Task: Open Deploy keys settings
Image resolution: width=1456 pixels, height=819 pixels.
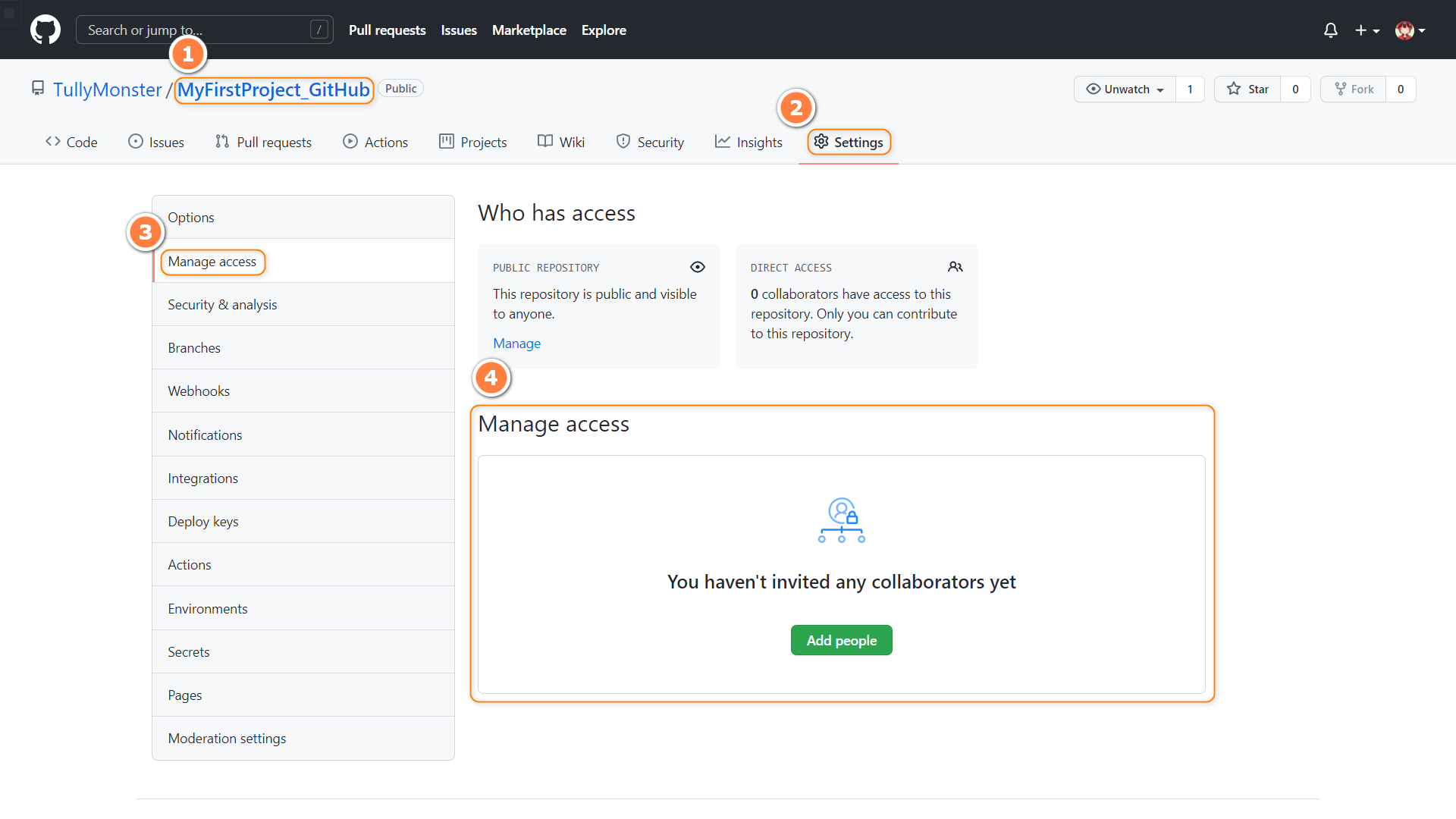Action: click(x=303, y=521)
